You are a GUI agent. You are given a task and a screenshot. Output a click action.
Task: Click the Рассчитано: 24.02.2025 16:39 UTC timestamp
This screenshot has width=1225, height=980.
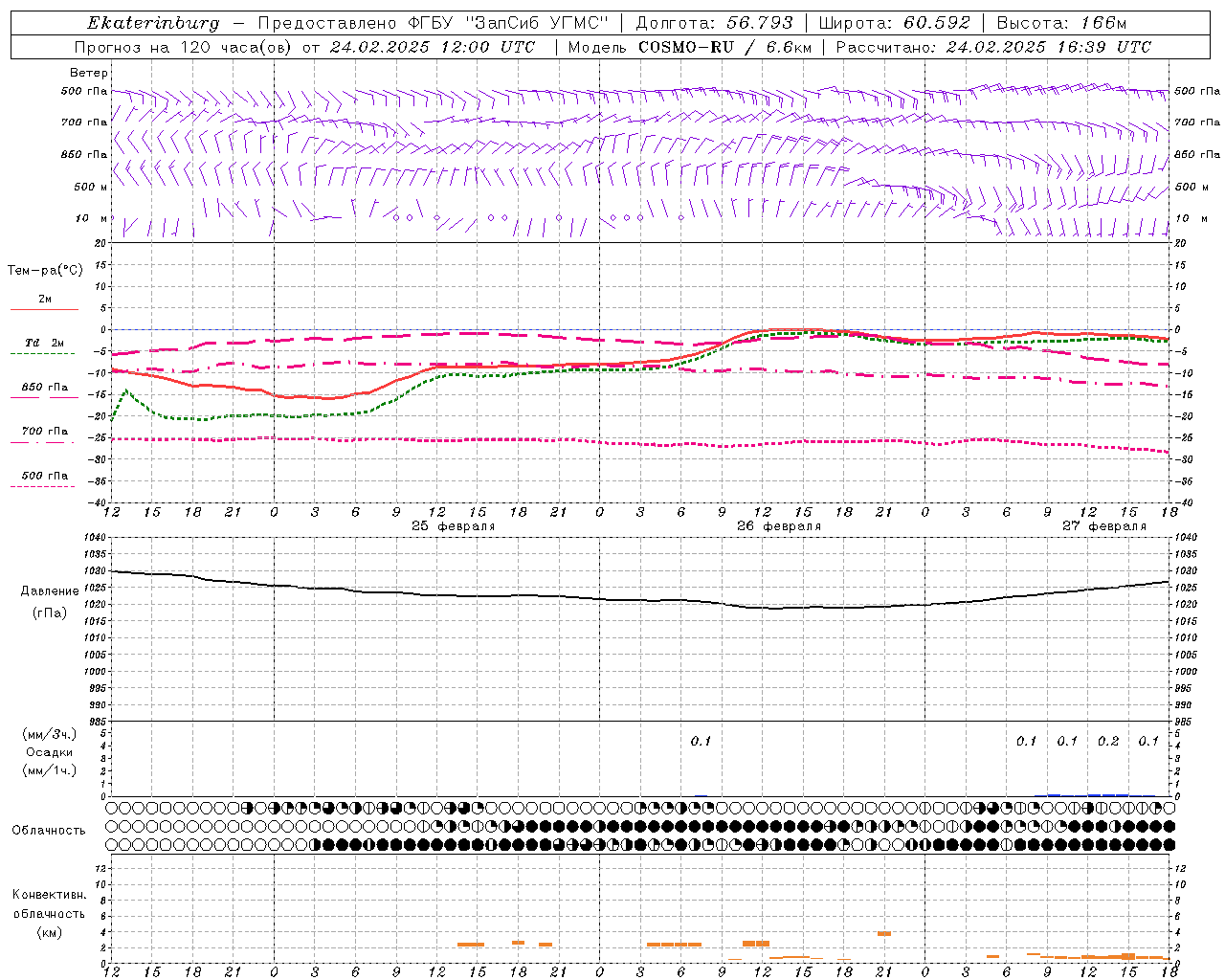tap(993, 47)
